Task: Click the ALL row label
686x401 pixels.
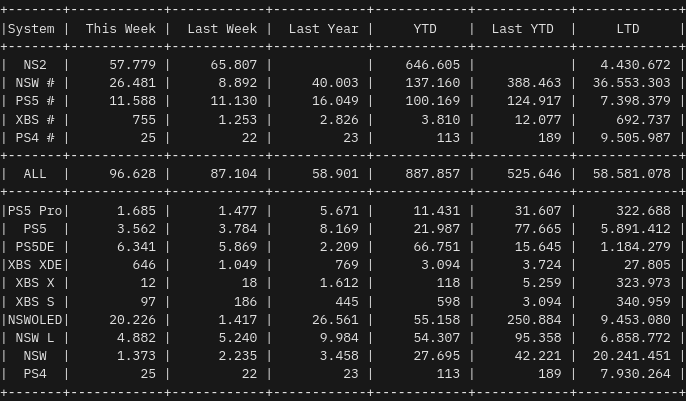Action: pyautogui.click(x=35, y=174)
